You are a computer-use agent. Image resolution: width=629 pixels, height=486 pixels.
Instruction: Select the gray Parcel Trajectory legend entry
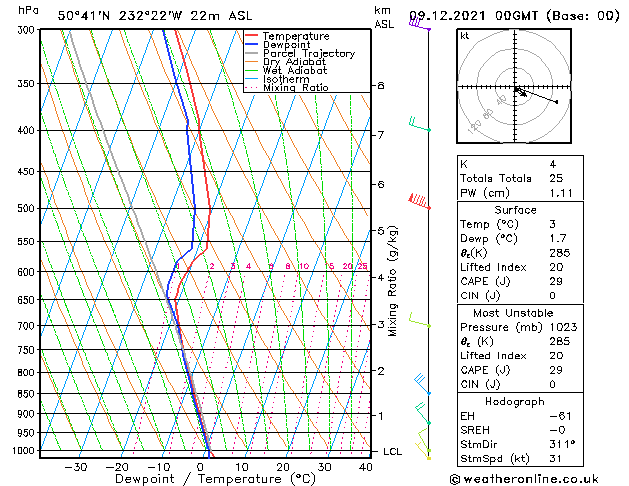click(300, 53)
